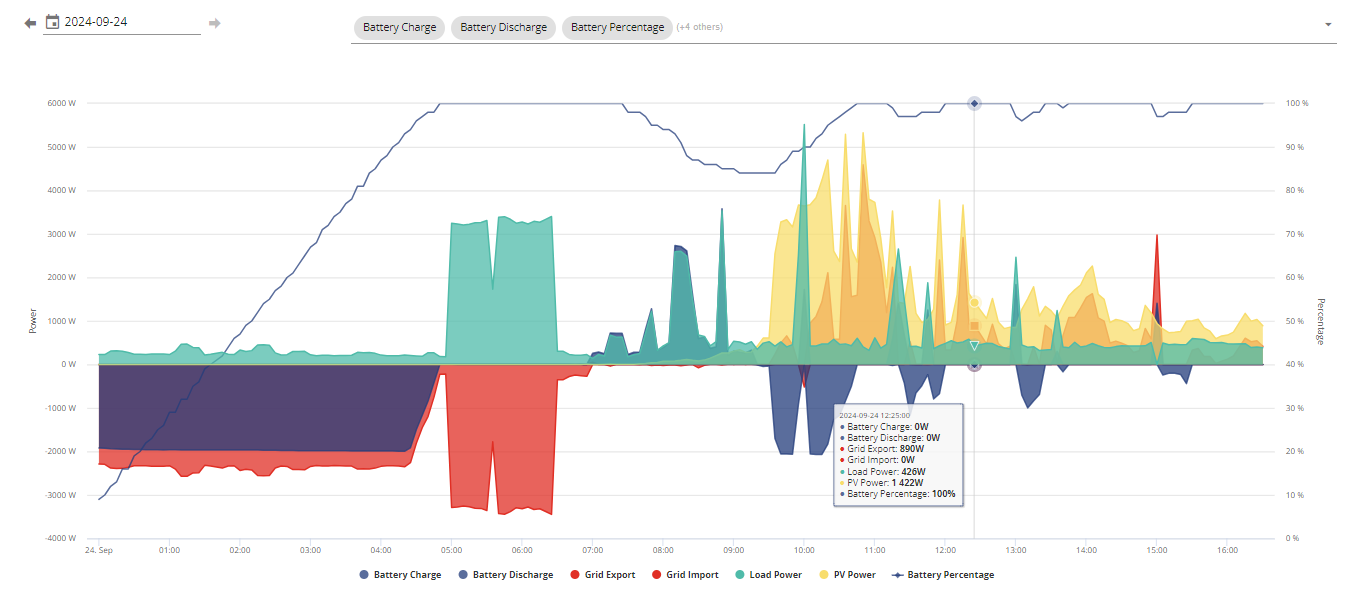Click the 12:00 x-axis label
The height and width of the screenshot is (603, 1349).
[x=945, y=550]
